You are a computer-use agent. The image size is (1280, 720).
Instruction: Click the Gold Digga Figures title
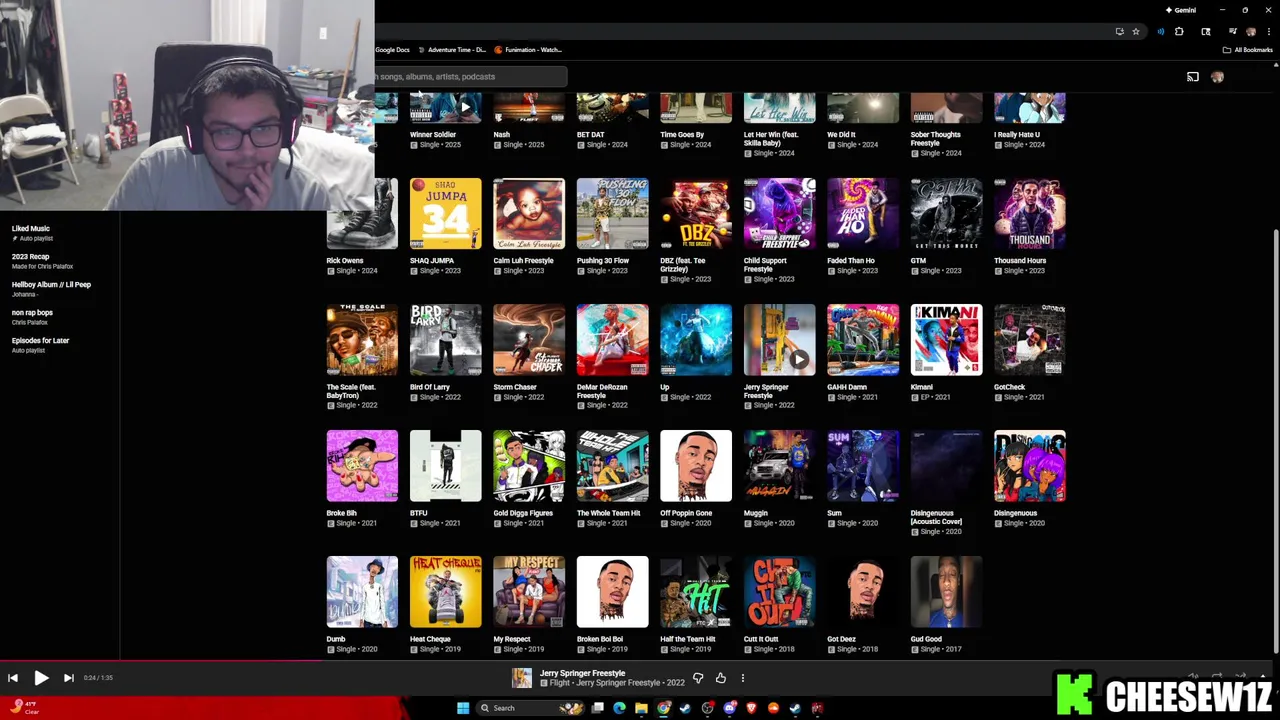523,513
